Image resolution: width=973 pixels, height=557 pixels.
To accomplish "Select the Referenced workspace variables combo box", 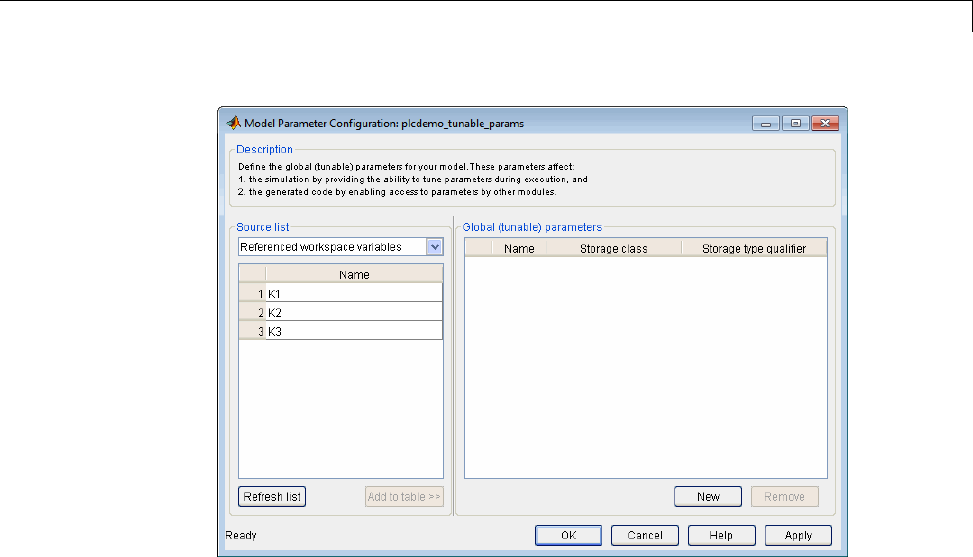I will pyautogui.click(x=332, y=247).
